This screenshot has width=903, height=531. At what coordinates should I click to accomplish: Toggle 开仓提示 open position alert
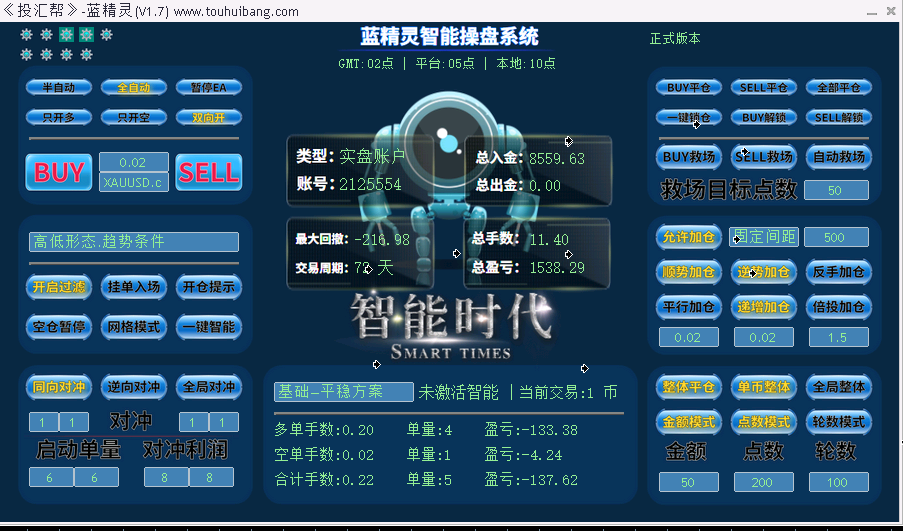pos(208,287)
